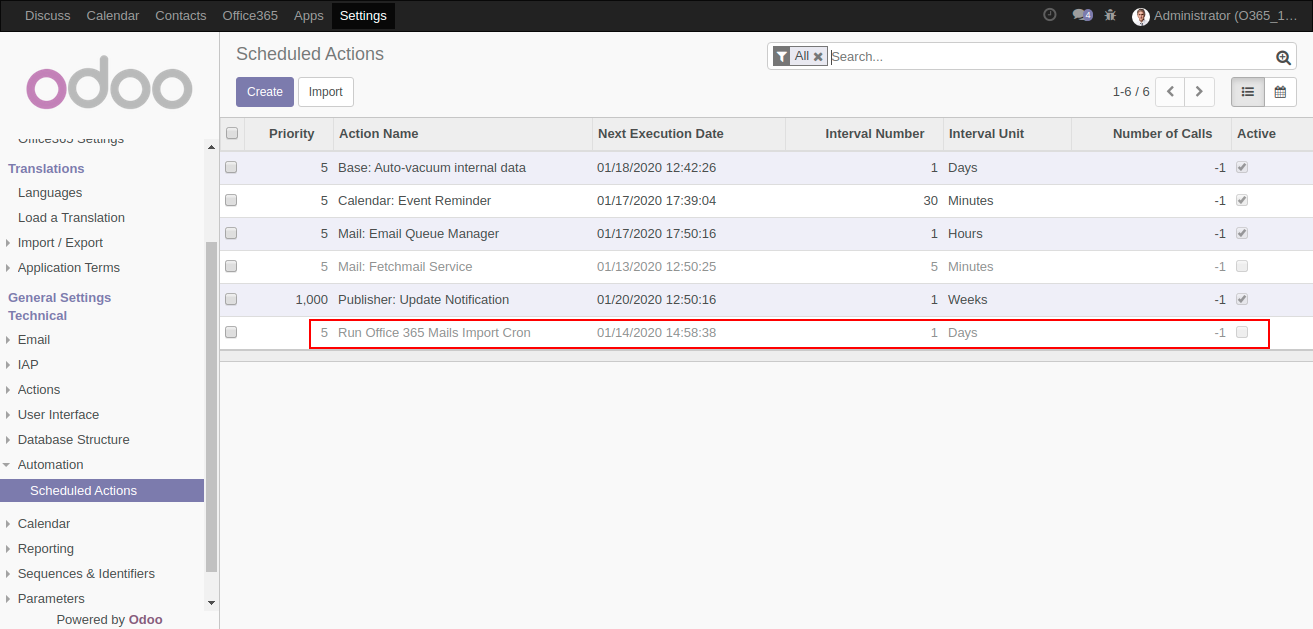The image size is (1313, 629).
Task: Focus the Search input field
Action: (x=1051, y=57)
